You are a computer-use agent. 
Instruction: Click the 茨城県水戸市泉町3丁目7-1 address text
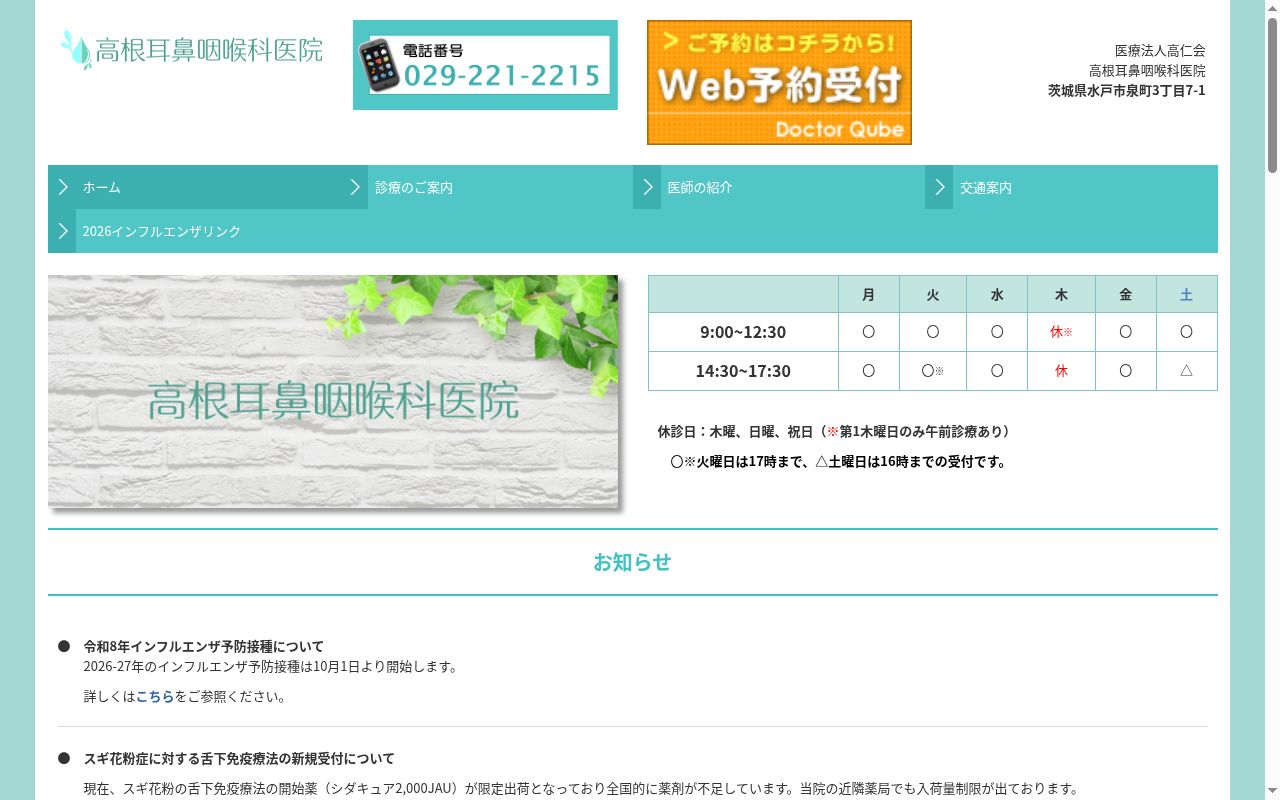click(x=1126, y=90)
